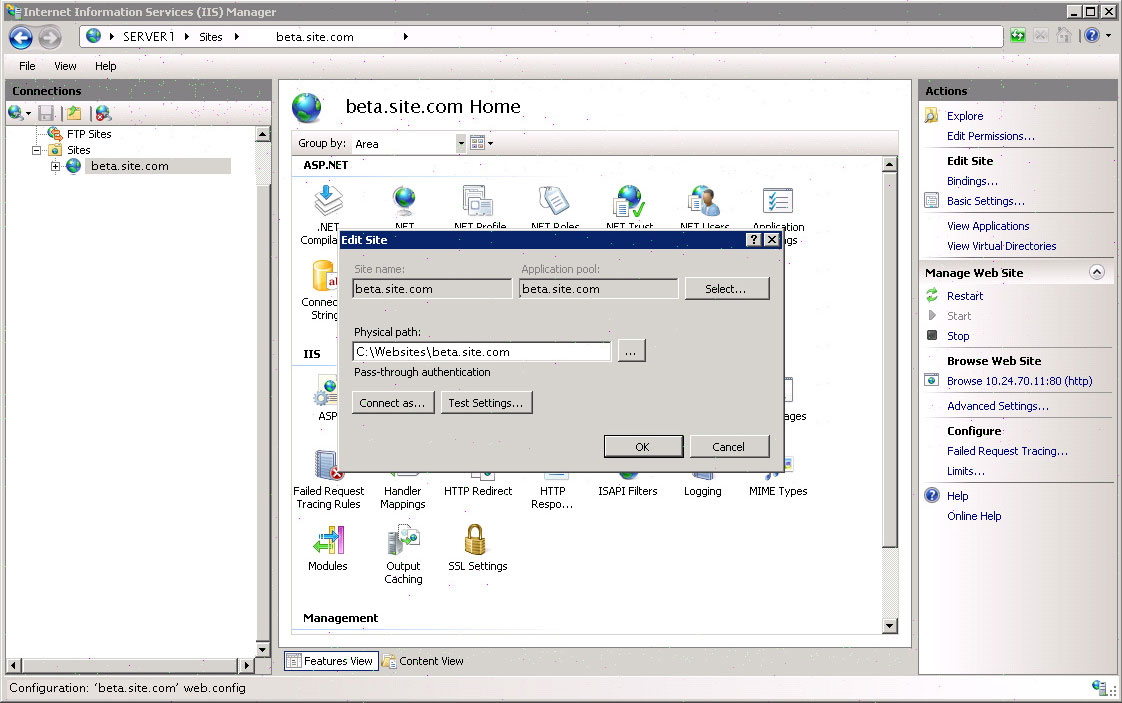Open the .NET Roles icon
This screenshot has height=703, width=1122.
pyautogui.click(x=554, y=200)
